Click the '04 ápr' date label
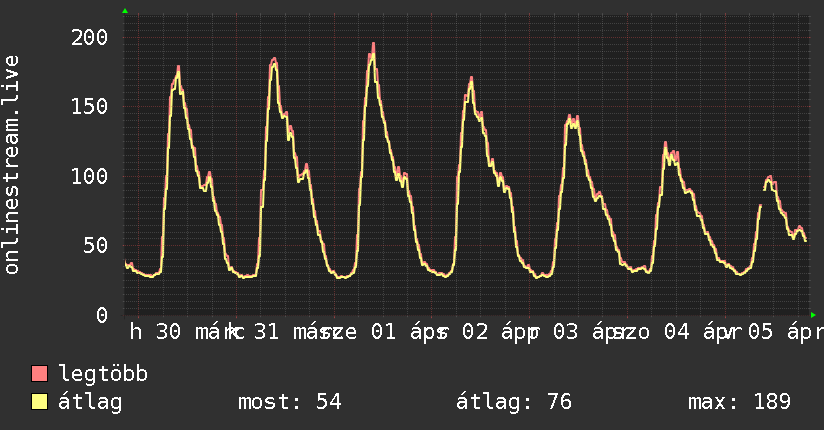824x430 pixels. click(x=702, y=332)
